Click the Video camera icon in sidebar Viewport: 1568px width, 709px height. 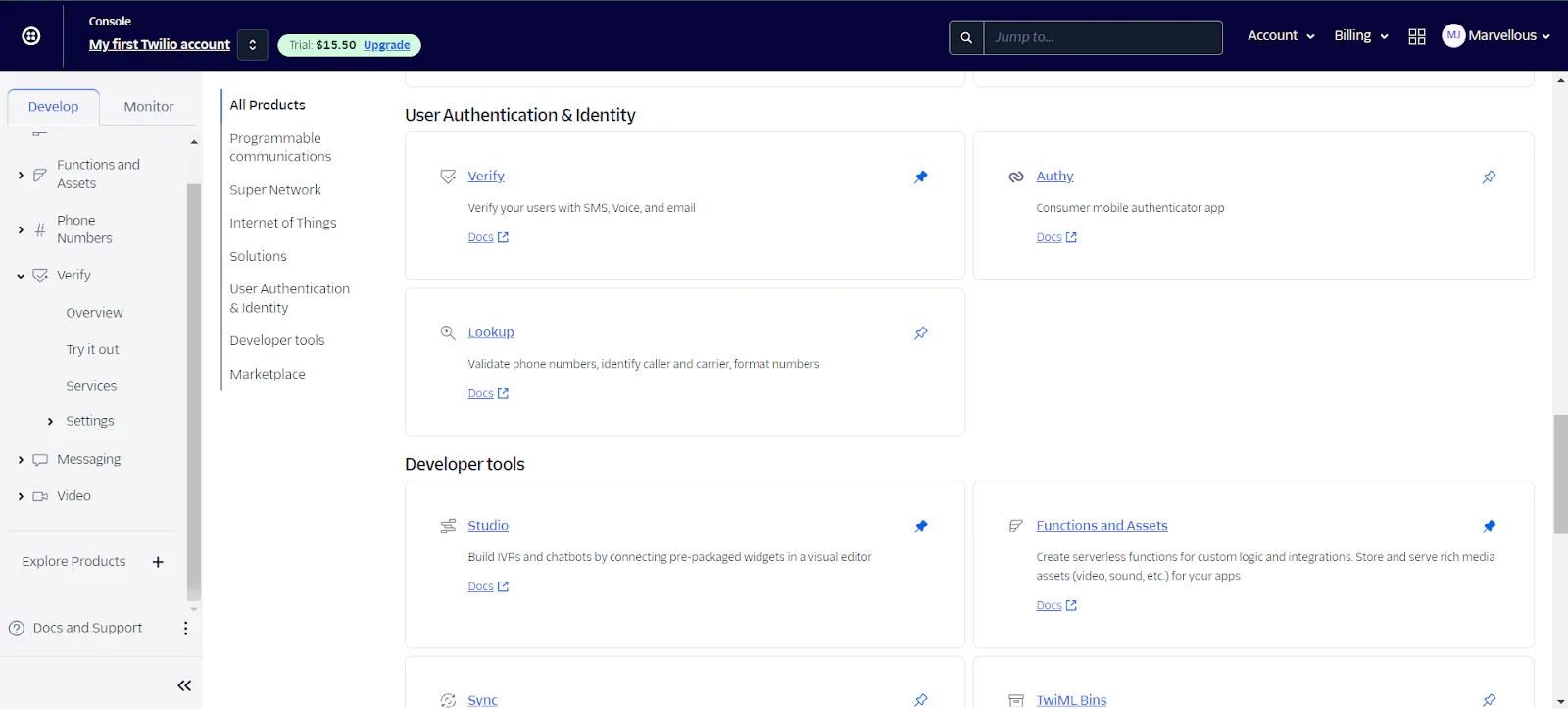(40, 496)
